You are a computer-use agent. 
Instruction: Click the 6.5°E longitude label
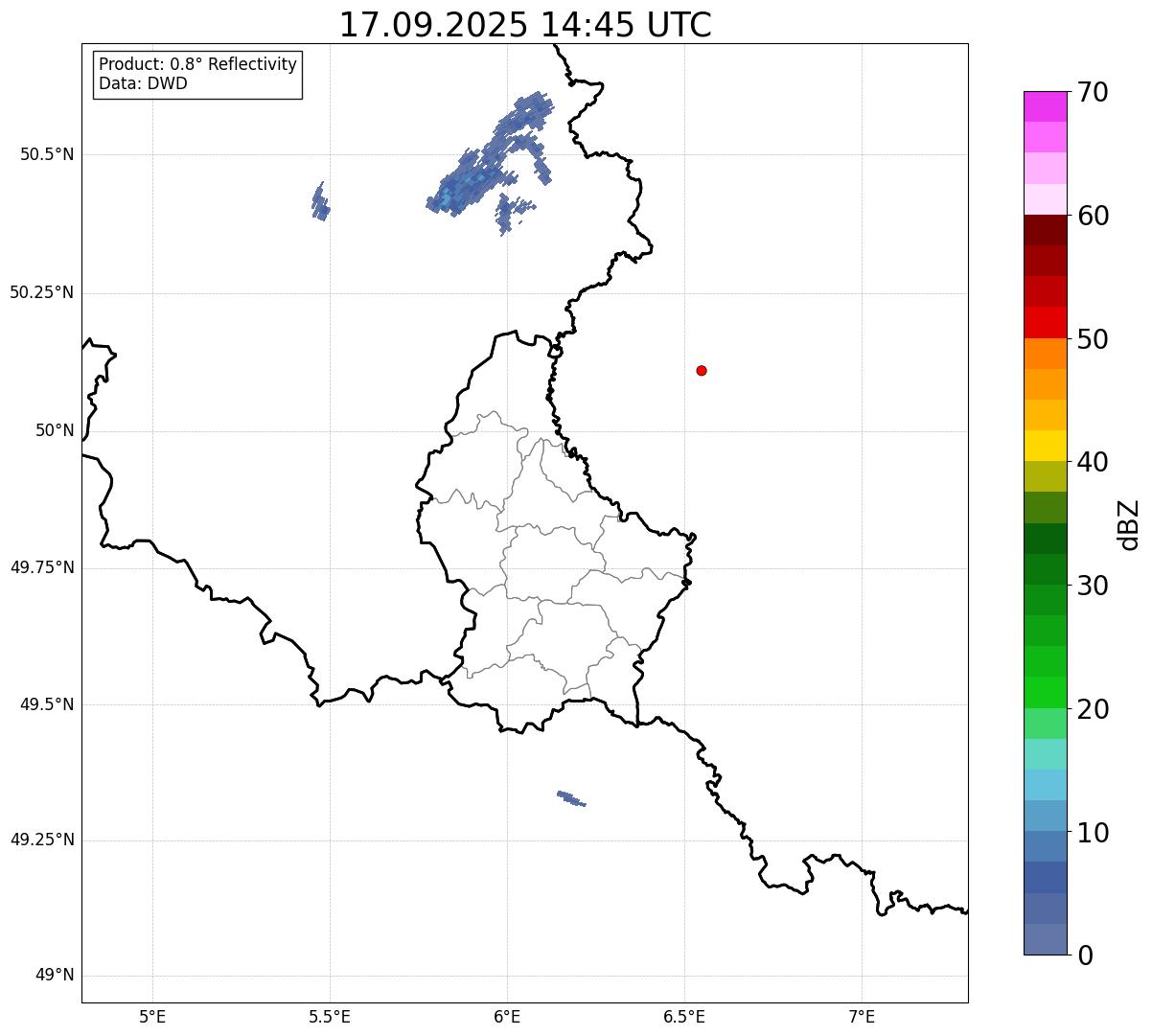684,1016
